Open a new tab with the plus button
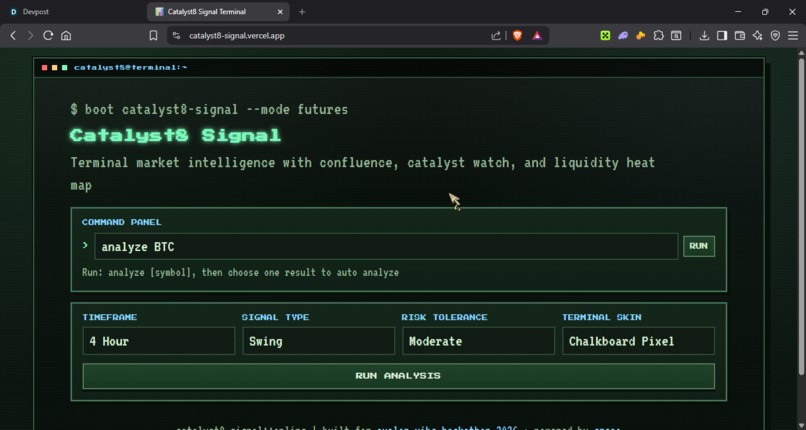The height and width of the screenshot is (430, 806). click(302, 12)
